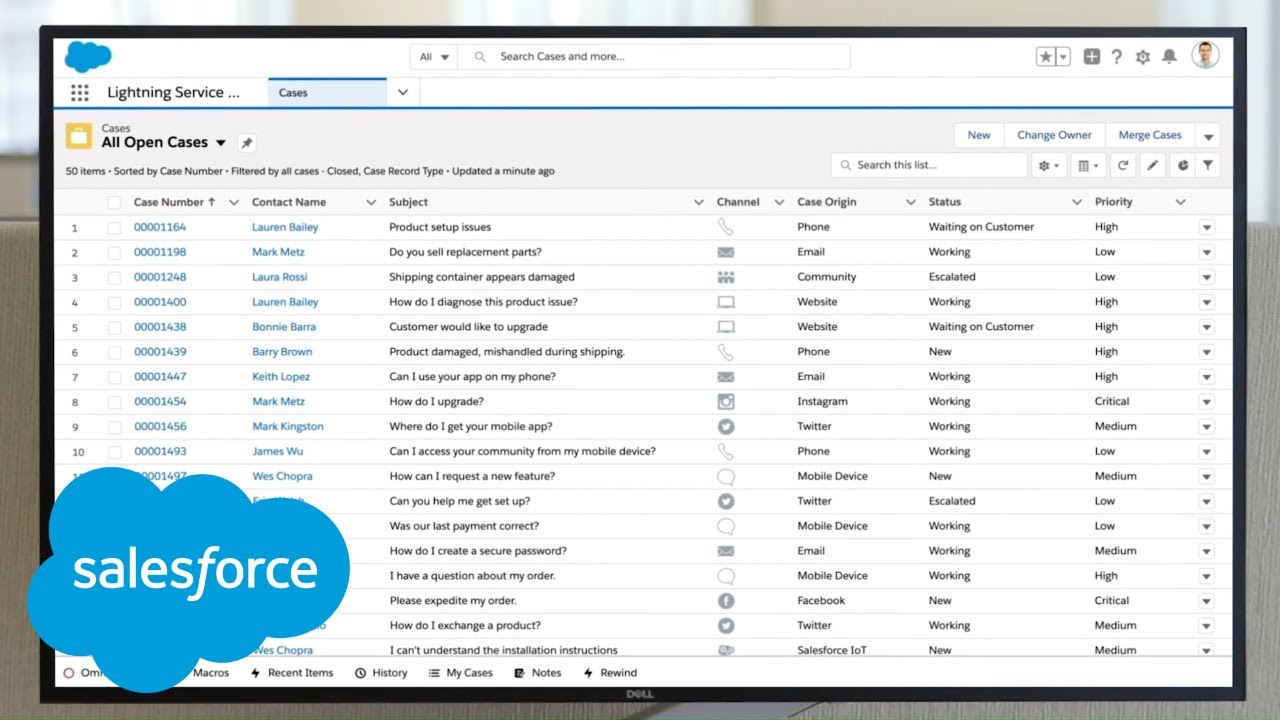Image resolution: width=1280 pixels, height=720 pixels.
Task: Click Twitter channel icon for exchange a product
Action: pos(726,625)
